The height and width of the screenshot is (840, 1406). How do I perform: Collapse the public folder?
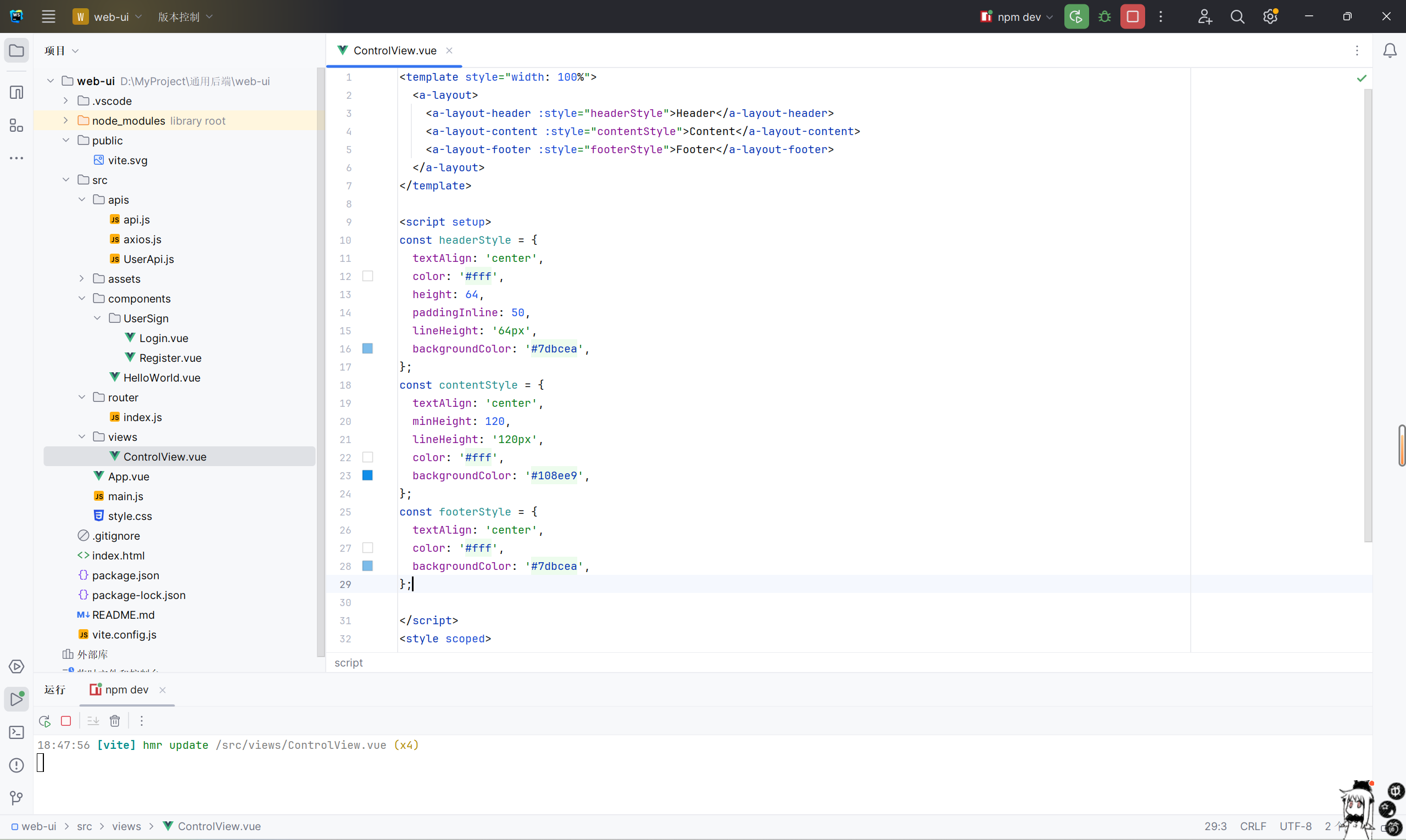[66, 141]
